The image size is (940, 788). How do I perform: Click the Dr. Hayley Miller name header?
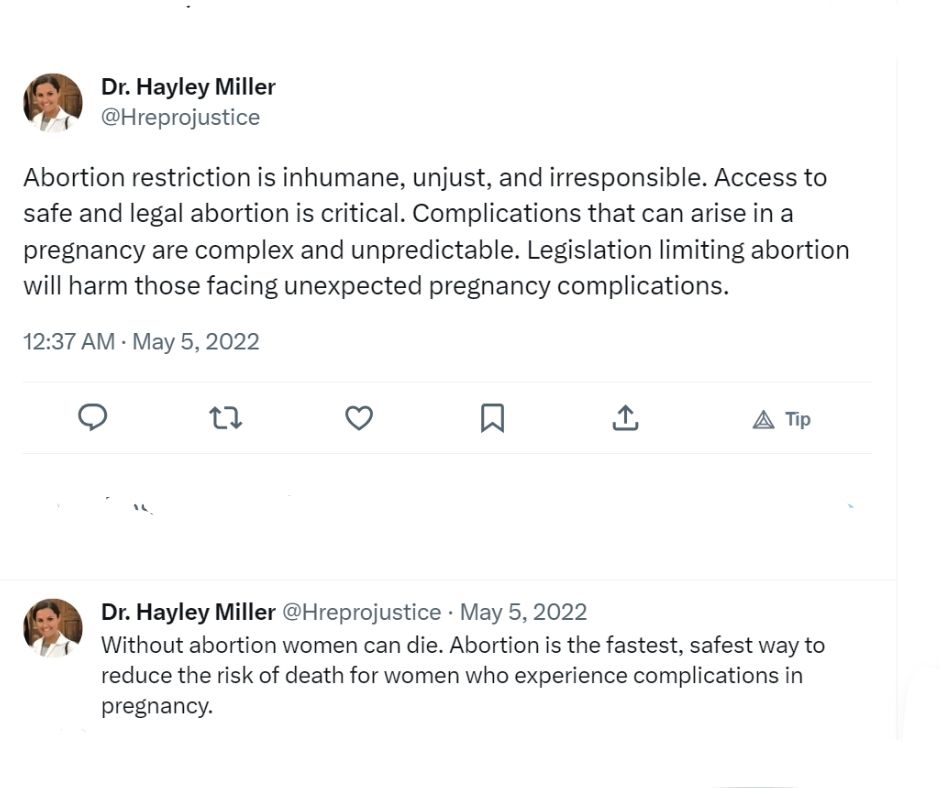coord(188,87)
